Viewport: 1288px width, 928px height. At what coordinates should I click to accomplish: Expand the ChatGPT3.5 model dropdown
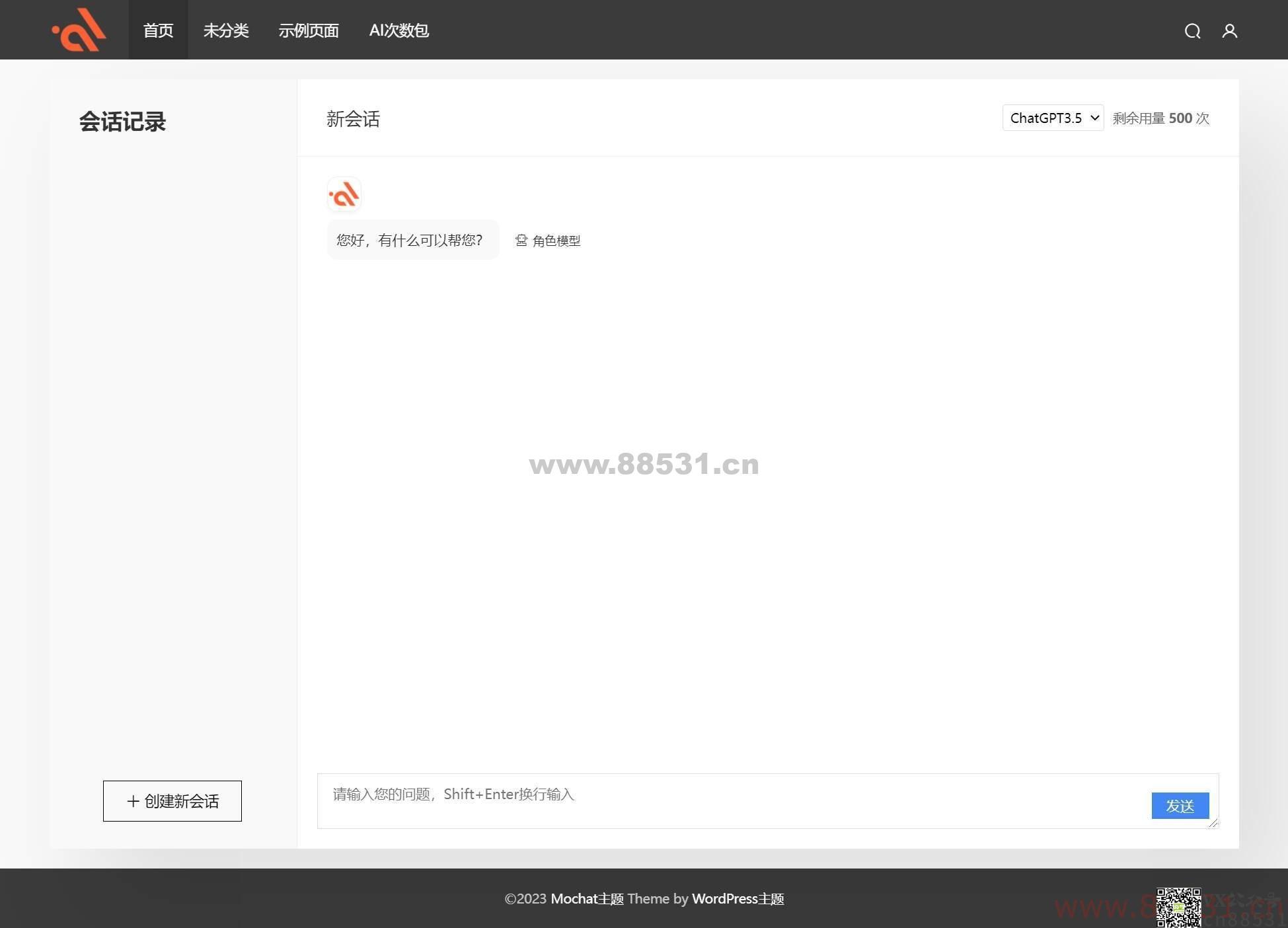click(1053, 118)
